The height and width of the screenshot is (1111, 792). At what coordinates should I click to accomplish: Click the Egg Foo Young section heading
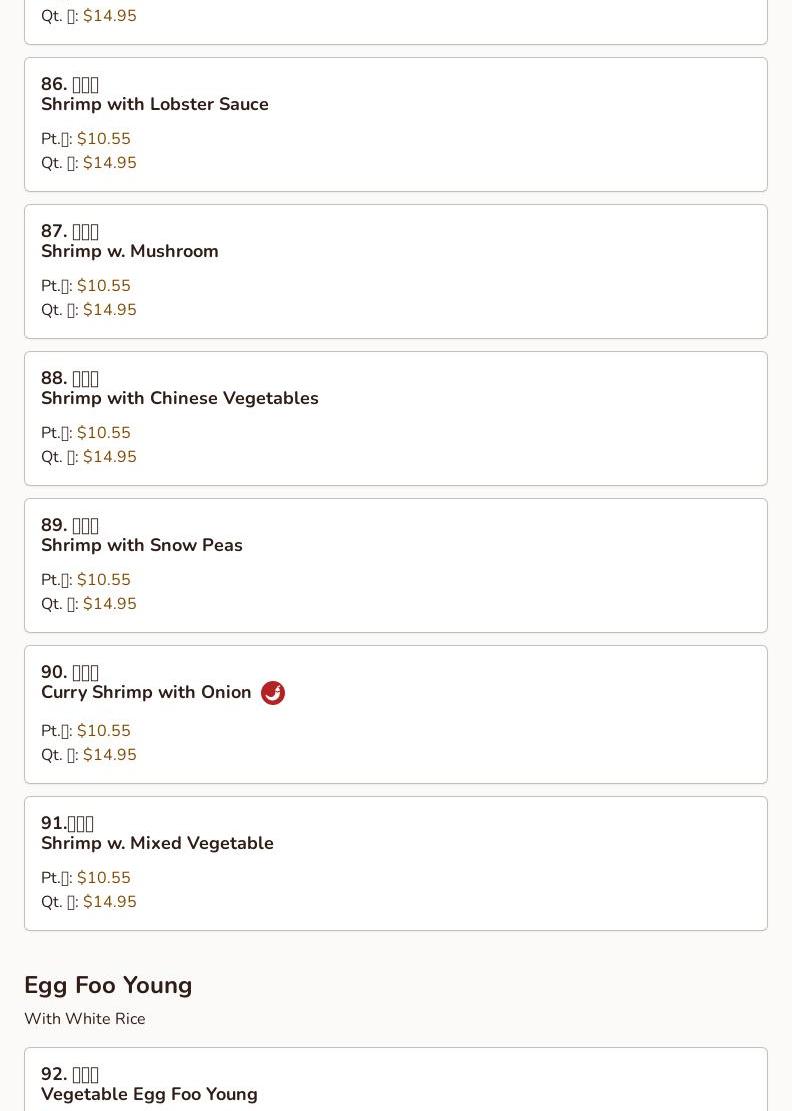(x=108, y=985)
